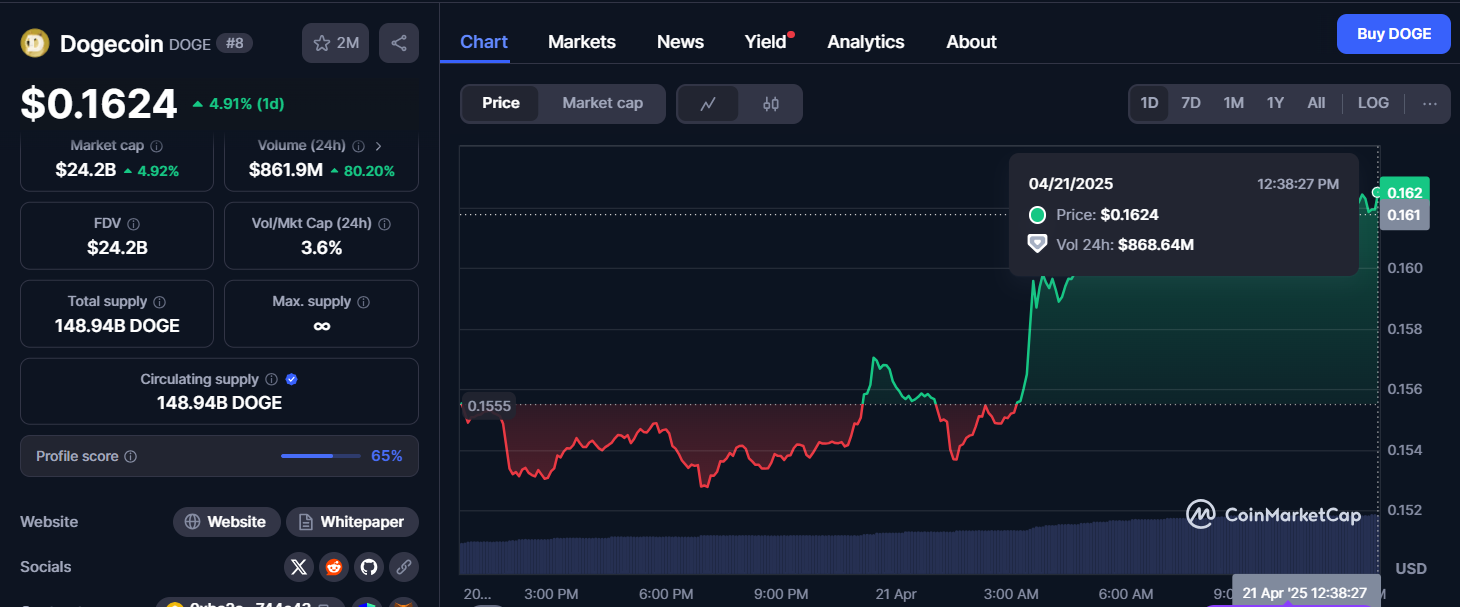The width and height of the screenshot is (1460, 607).
Task: Switch to the Markets tab
Action: [x=582, y=42]
